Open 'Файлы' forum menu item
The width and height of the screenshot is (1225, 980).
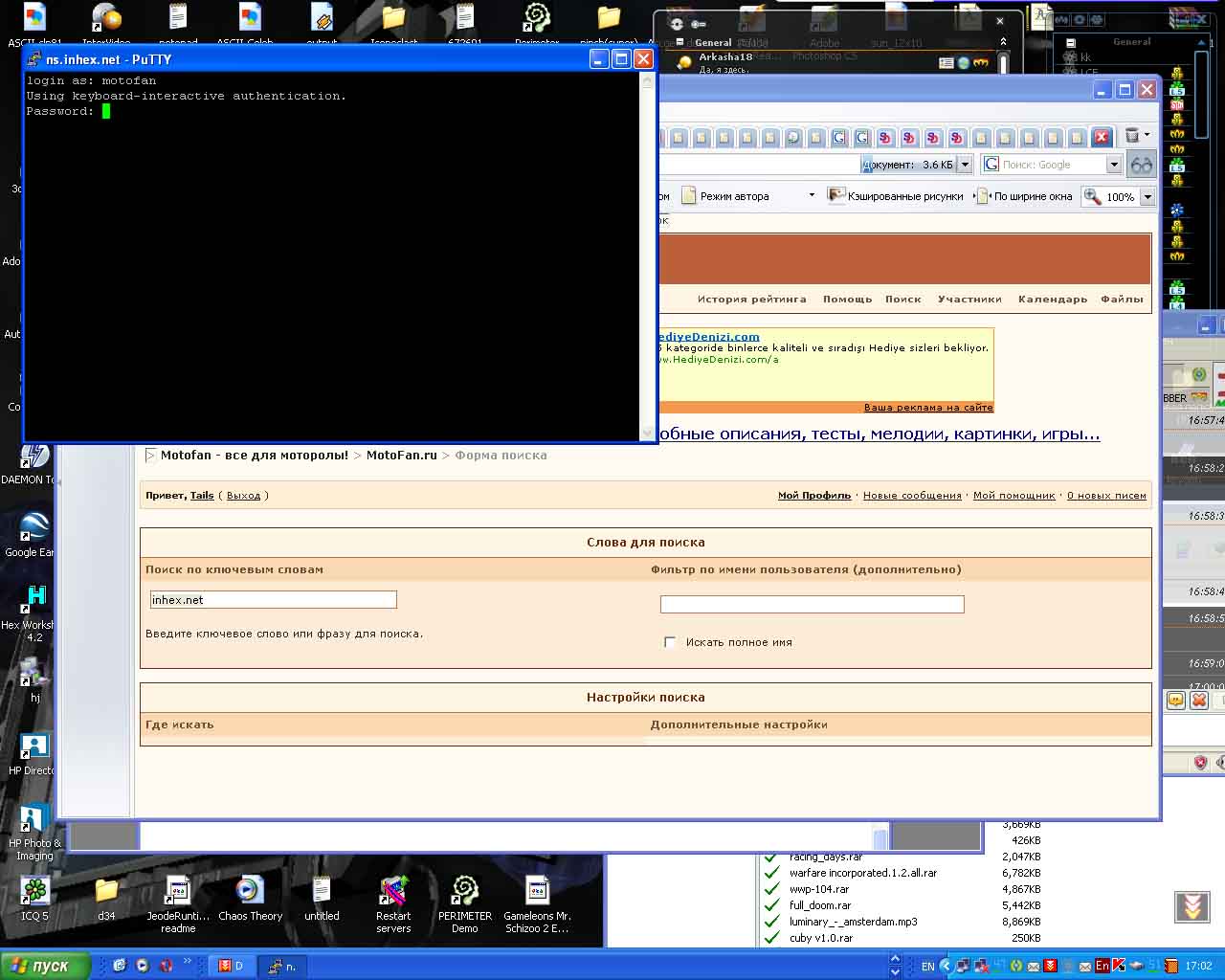[1122, 300]
